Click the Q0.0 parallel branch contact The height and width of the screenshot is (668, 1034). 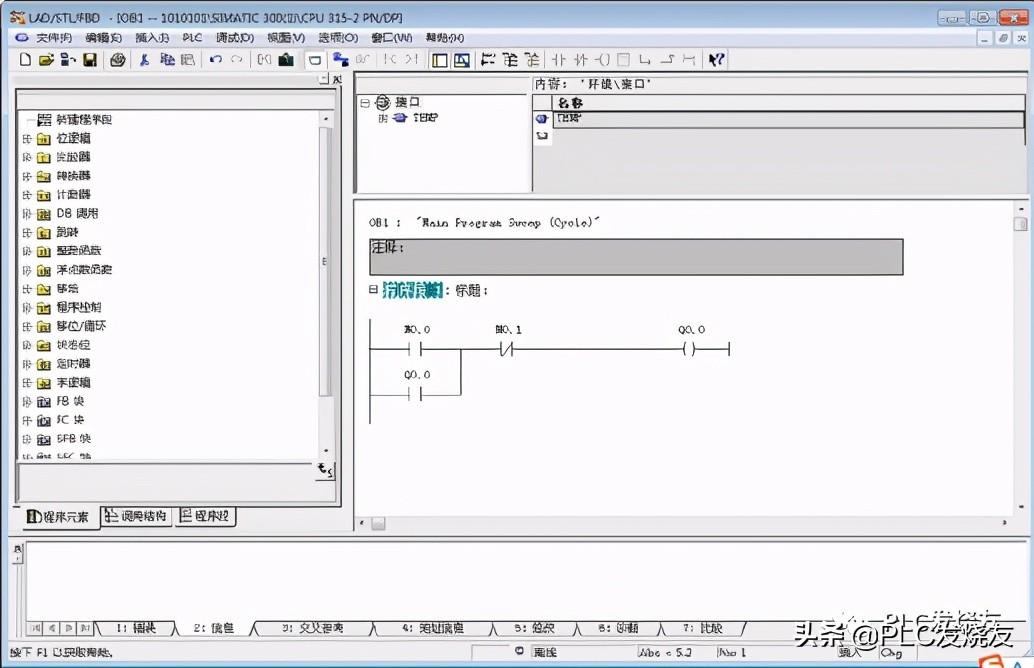[415, 394]
